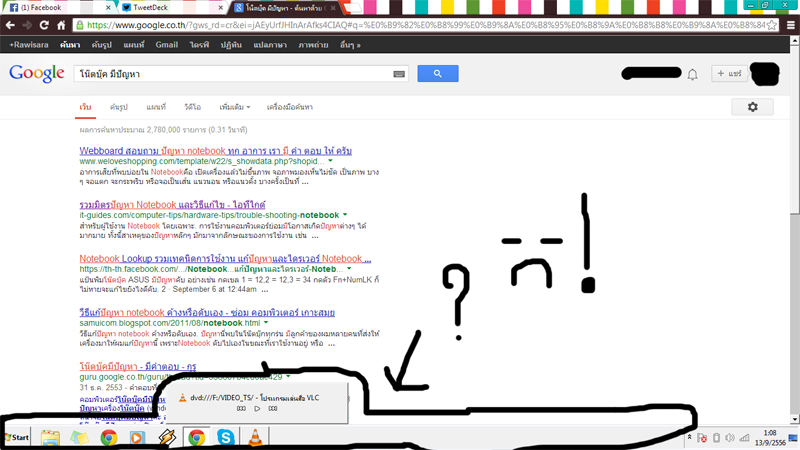The image size is (800, 450).
Task: Click previous in the VLC thumbnail preview
Action: (241, 409)
